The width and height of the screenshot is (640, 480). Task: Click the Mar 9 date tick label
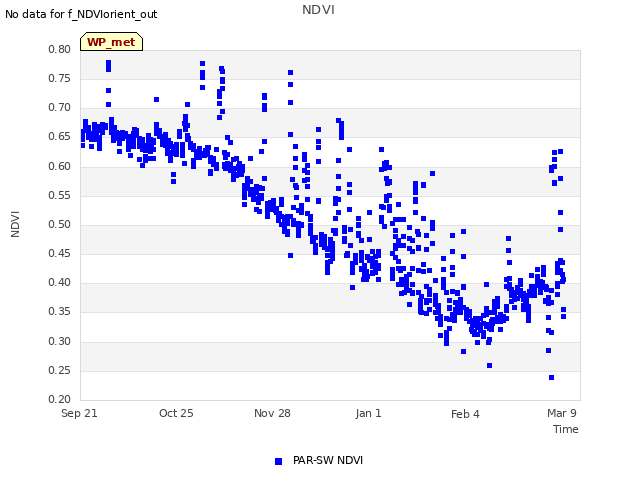pos(562,413)
